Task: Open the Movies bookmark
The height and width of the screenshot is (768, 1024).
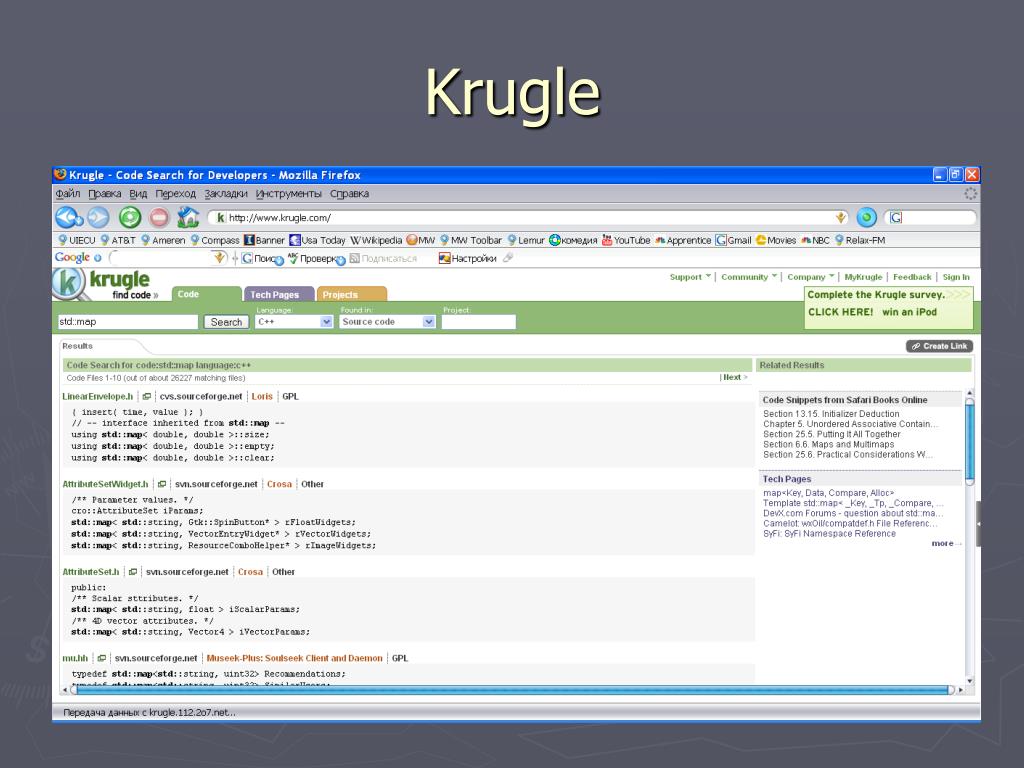Action: (776, 240)
